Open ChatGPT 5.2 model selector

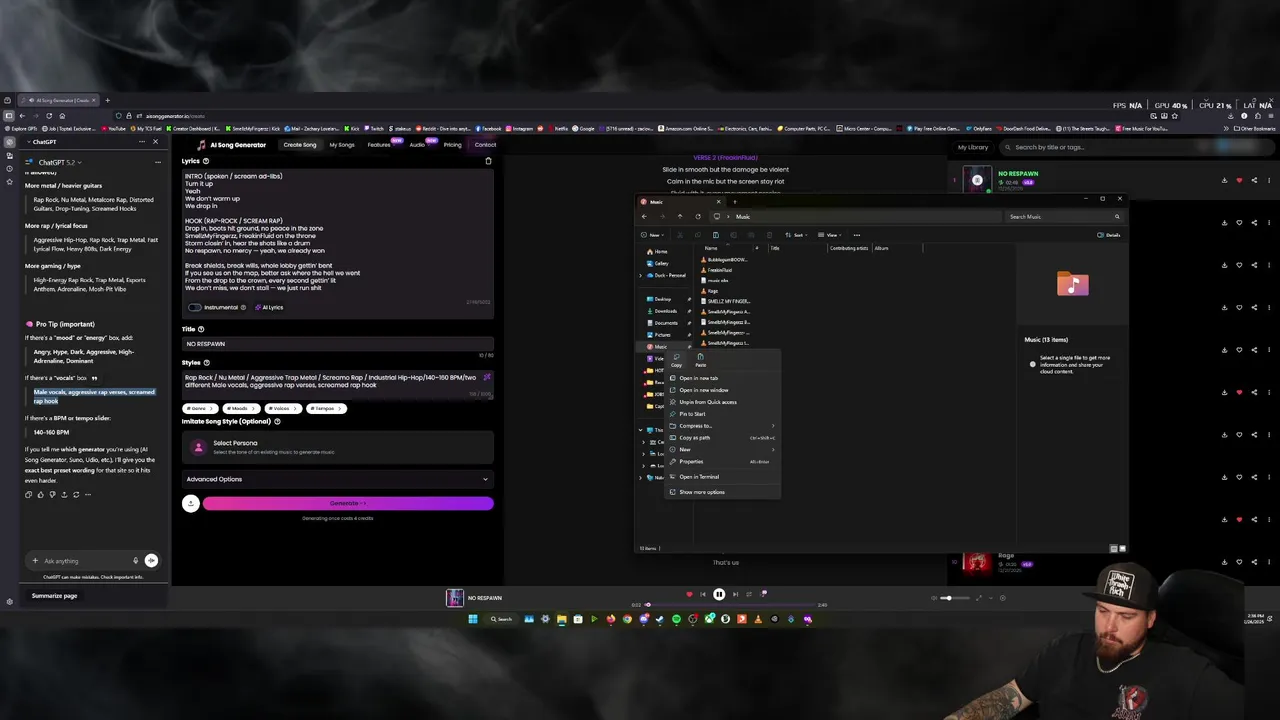click(x=60, y=162)
